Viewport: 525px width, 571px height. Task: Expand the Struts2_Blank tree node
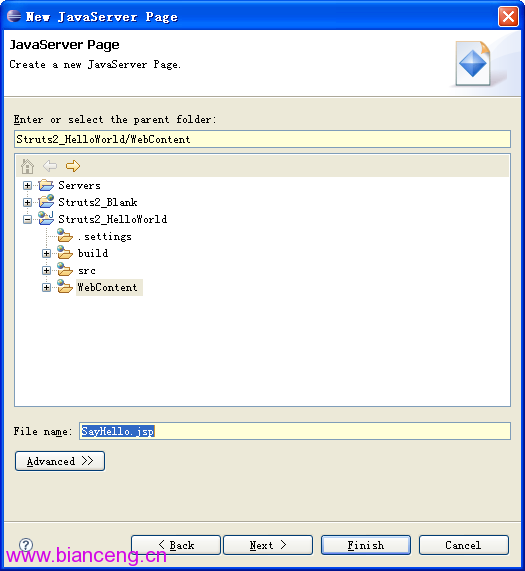click(27, 202)
